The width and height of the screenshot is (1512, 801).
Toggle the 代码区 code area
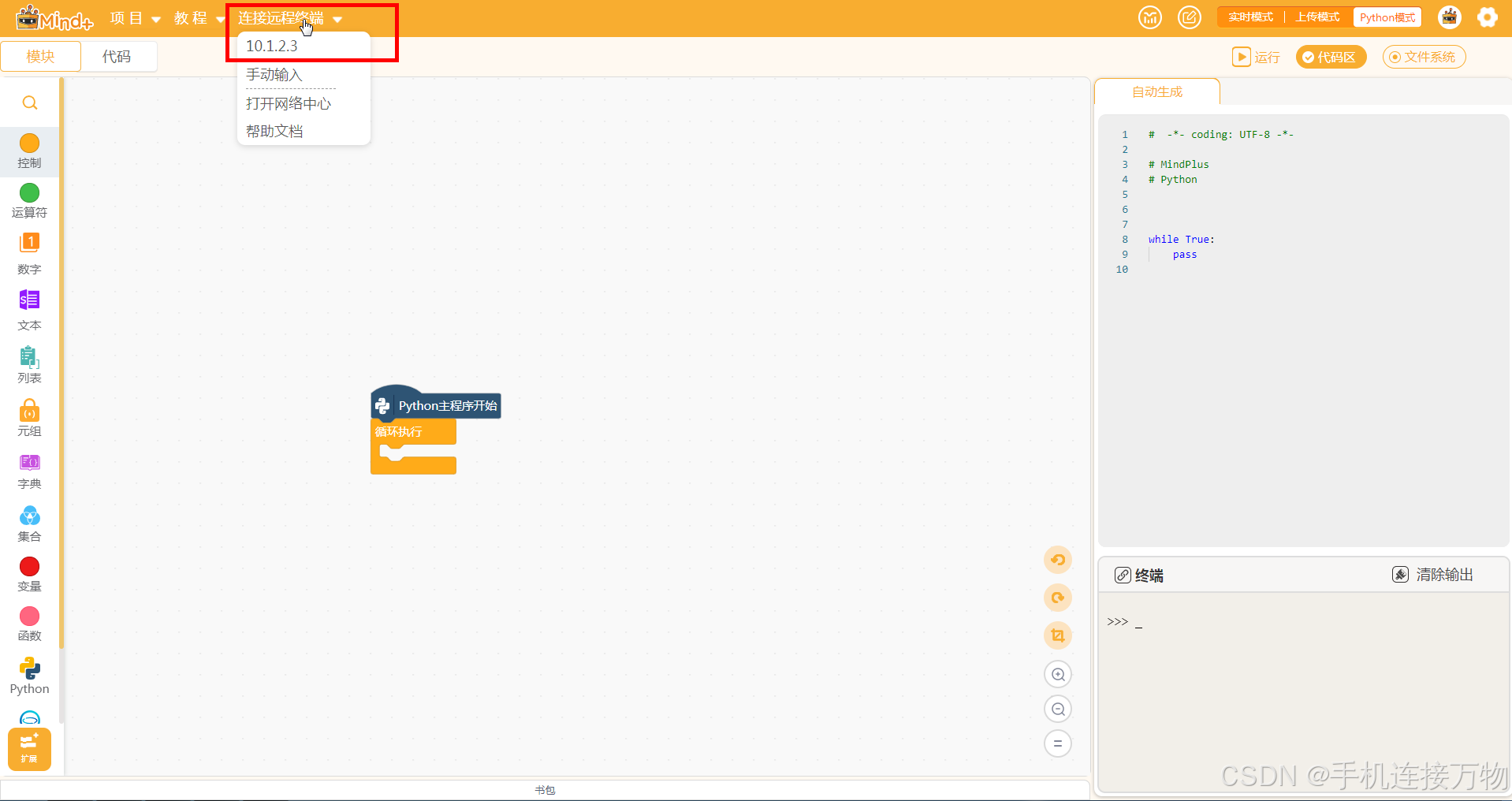[1331, 57]
